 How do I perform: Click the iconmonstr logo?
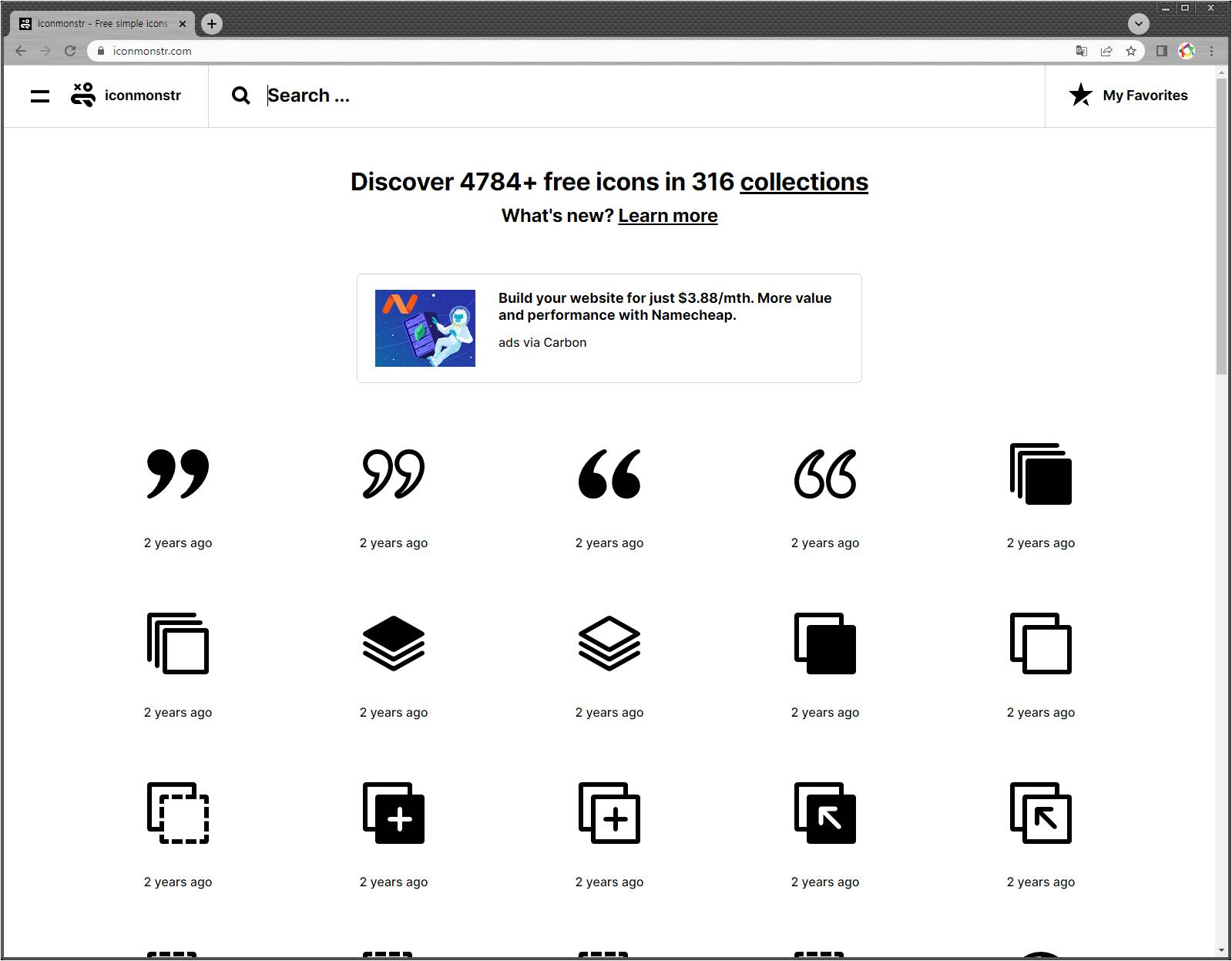pos(126,96)
